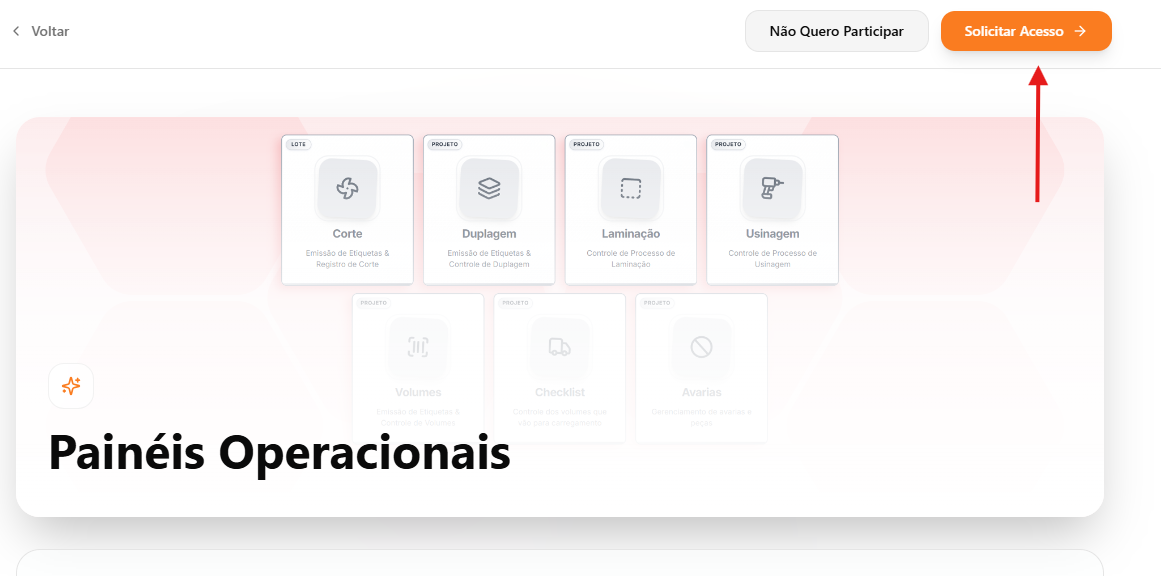Screen dimensions: 1161x576
Task: Click the Laminação dashed square icon
Action: (x=631, y=189)
